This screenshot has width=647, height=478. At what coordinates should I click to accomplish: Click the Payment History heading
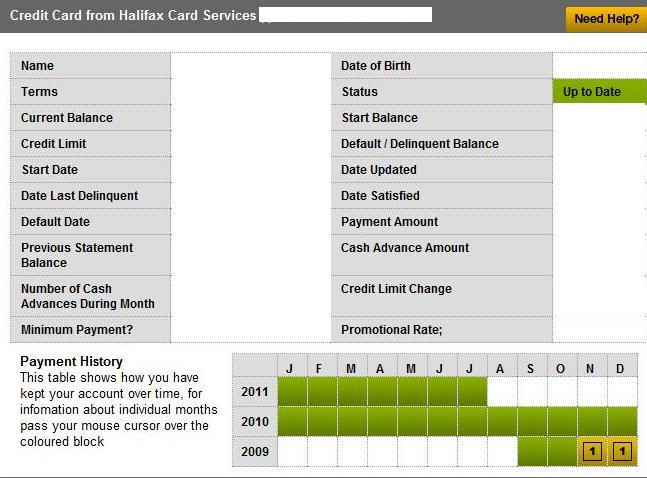72,361
